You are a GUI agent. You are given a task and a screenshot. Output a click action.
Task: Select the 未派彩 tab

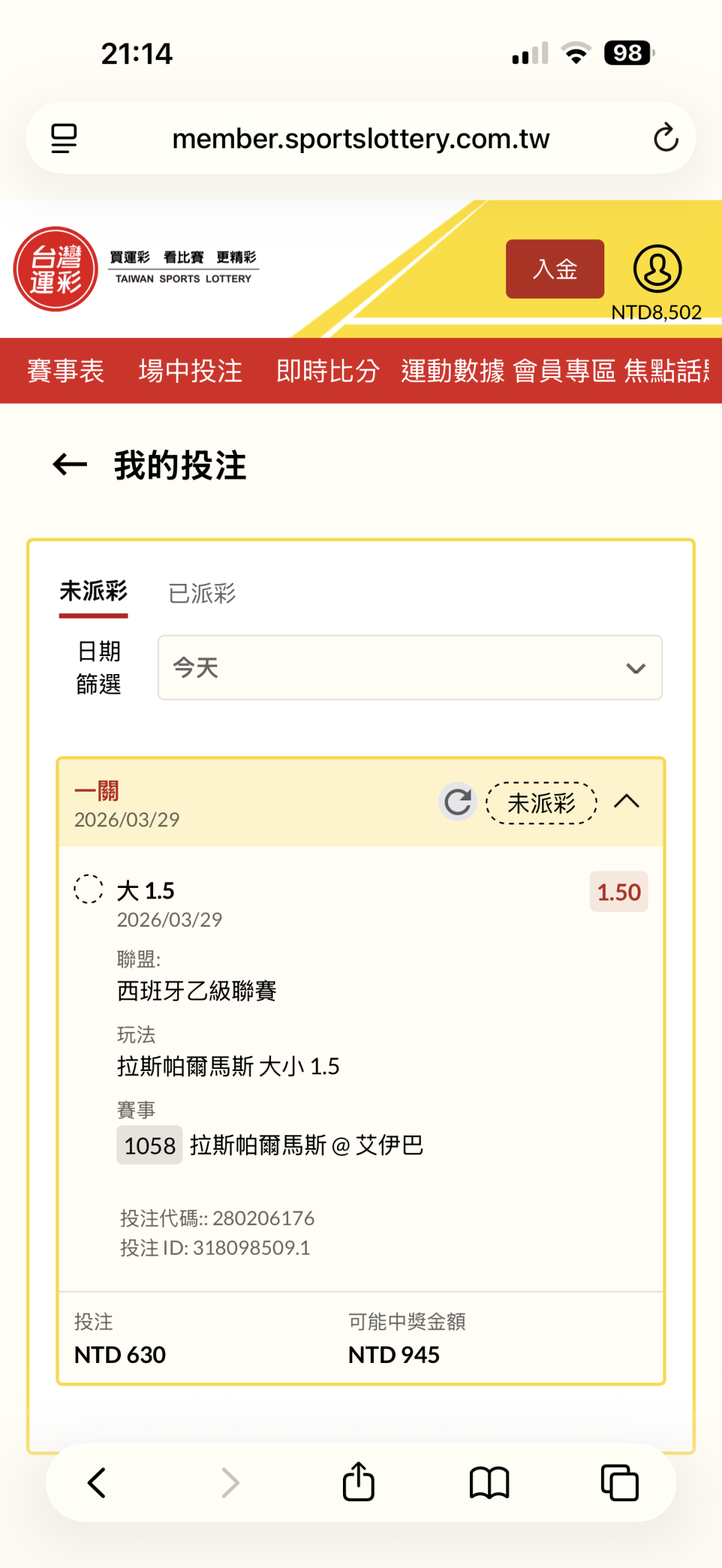tap(94, 591)
